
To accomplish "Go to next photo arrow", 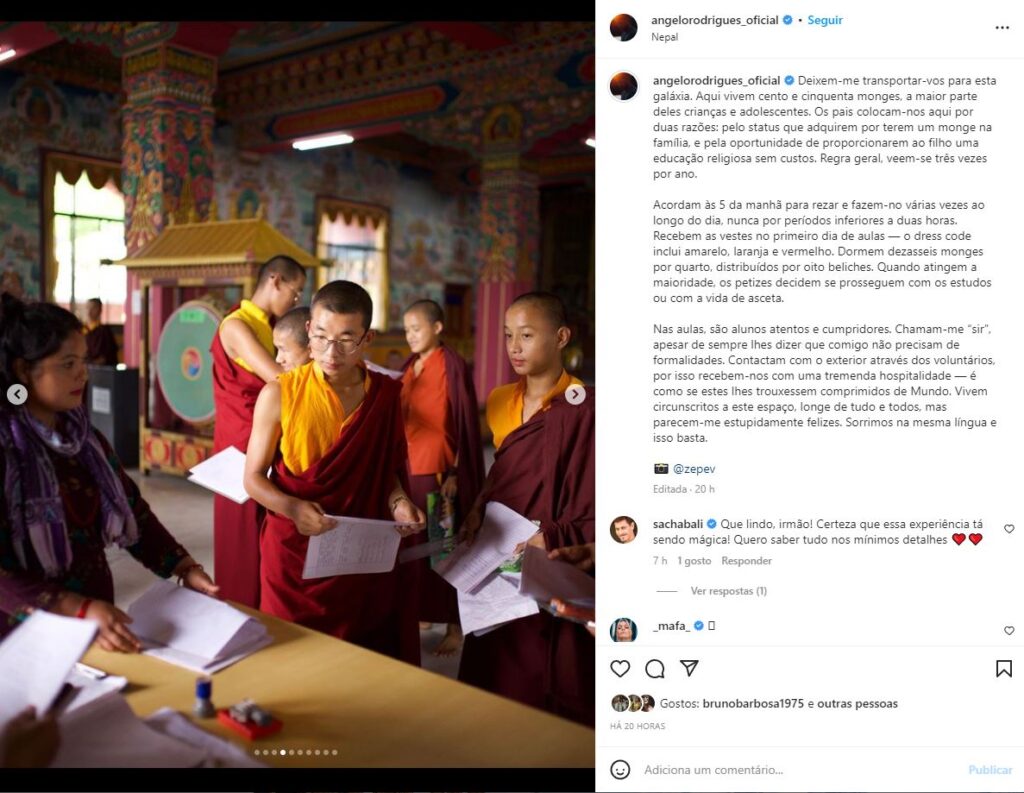I will (575, 395).
